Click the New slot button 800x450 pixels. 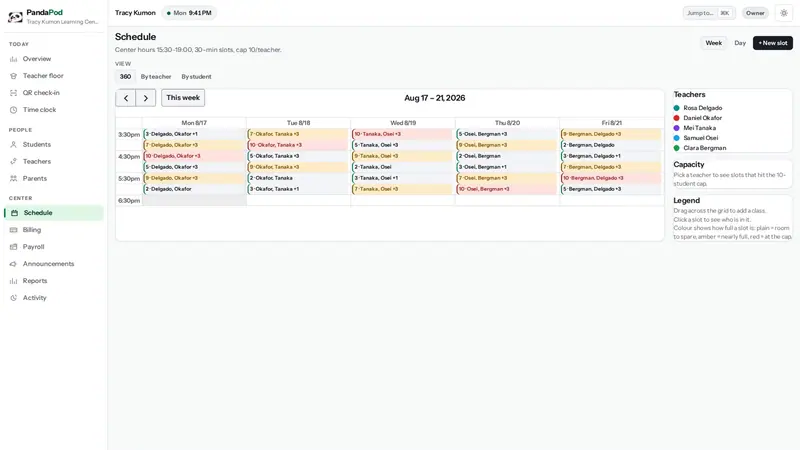tap(772, 43)
